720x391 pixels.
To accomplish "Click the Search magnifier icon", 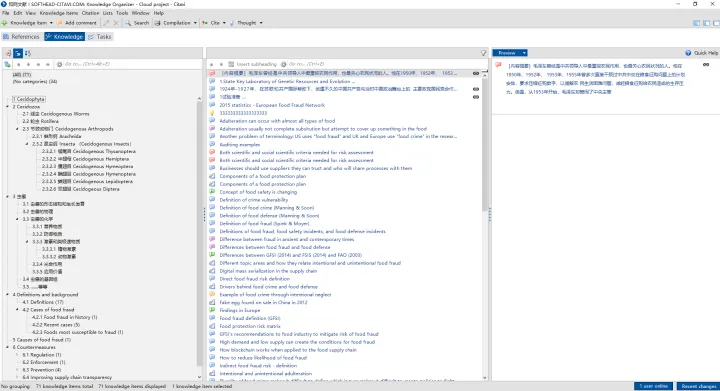I will [x=128, y=22].
